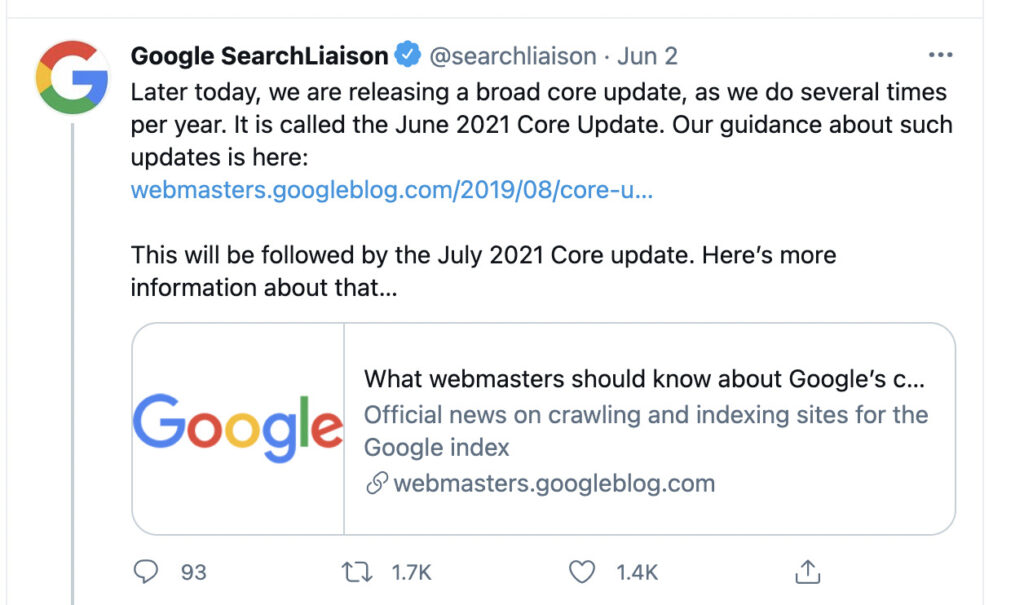Open the 'What webmasters should know' card title

[643, 380]
